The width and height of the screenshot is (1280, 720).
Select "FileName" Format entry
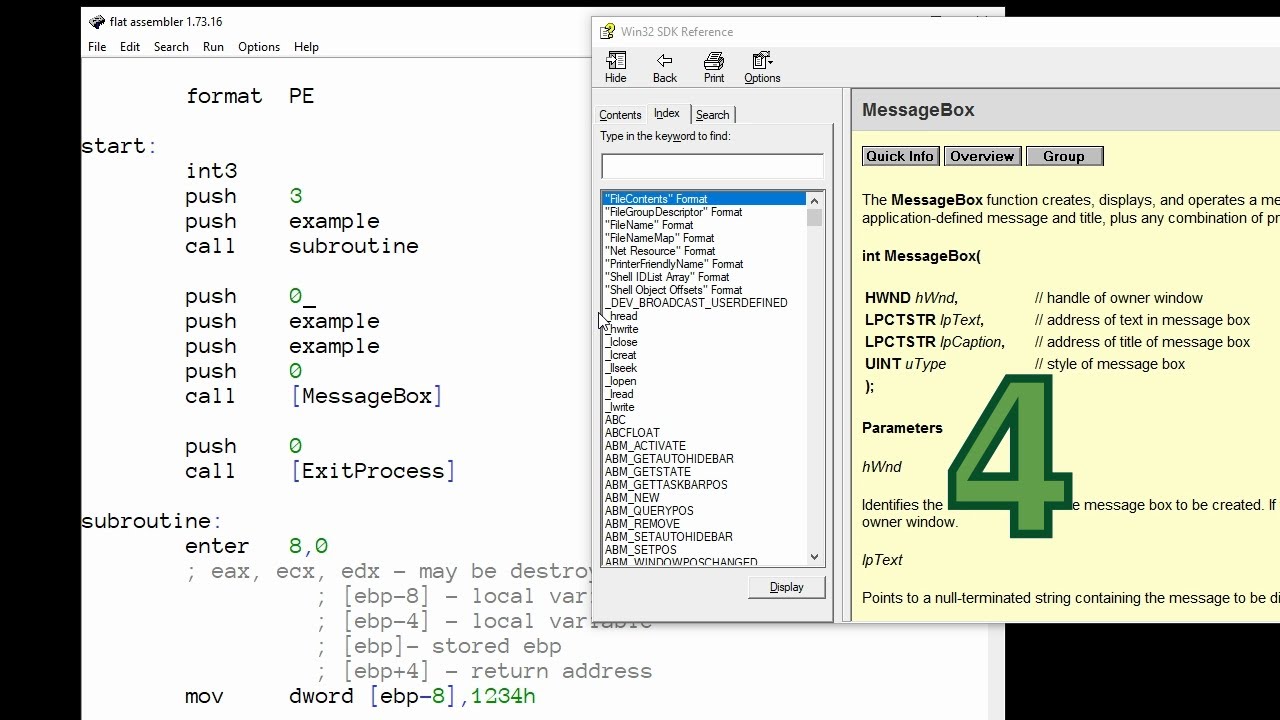[x=648, y=225]
